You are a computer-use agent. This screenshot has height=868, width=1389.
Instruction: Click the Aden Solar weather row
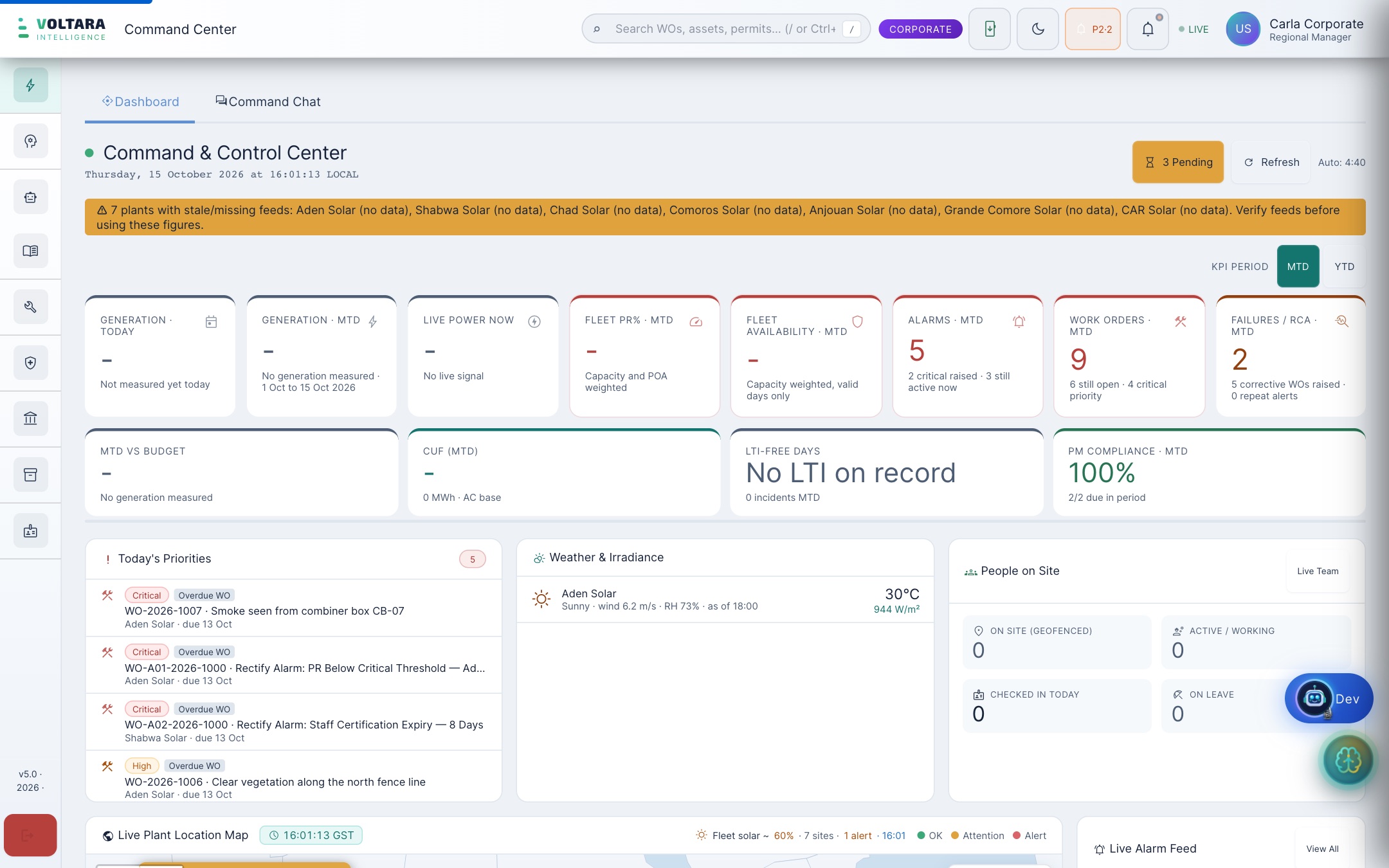(x=725, y=599)
